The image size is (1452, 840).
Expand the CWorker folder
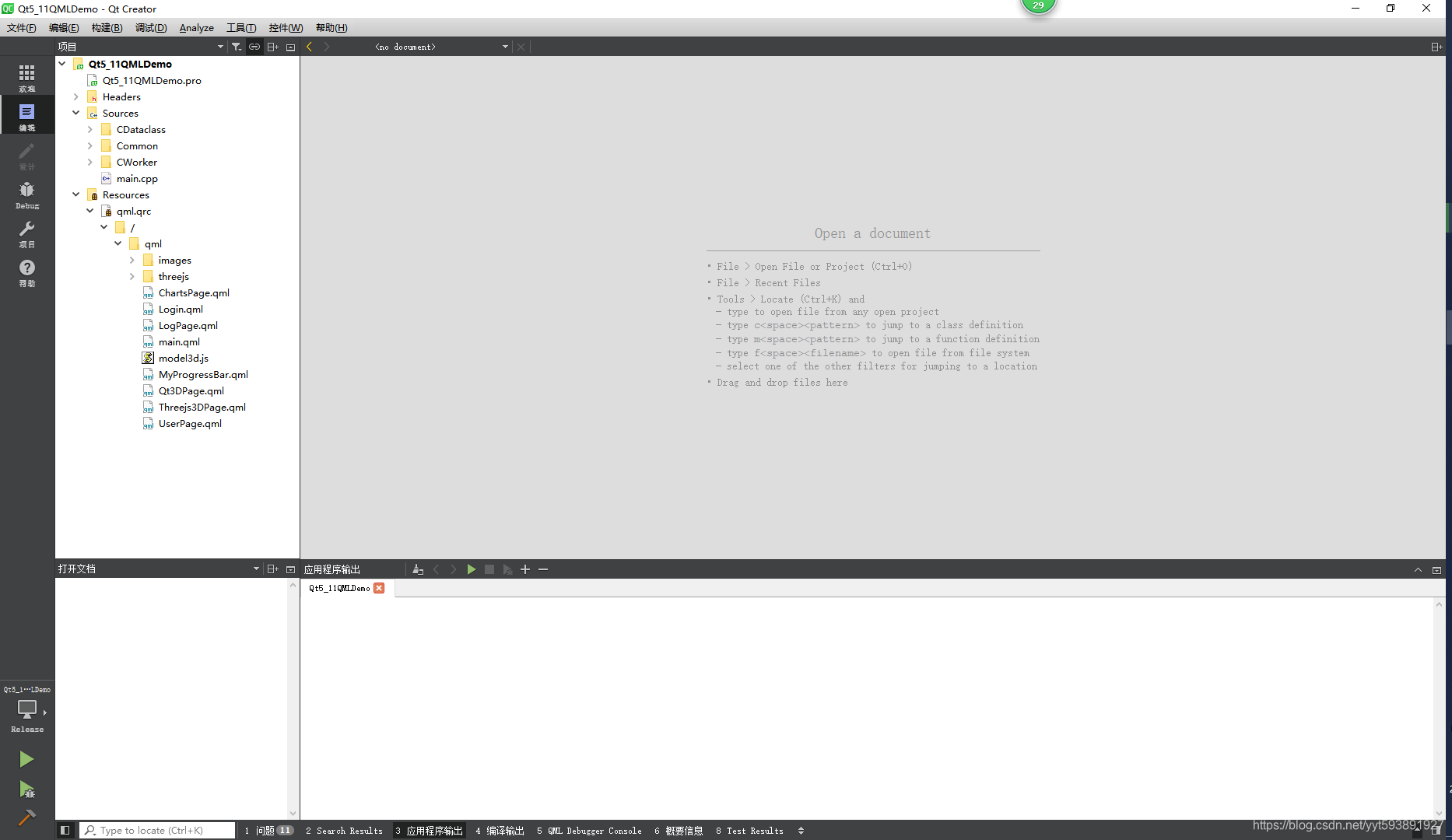[90, 162]
